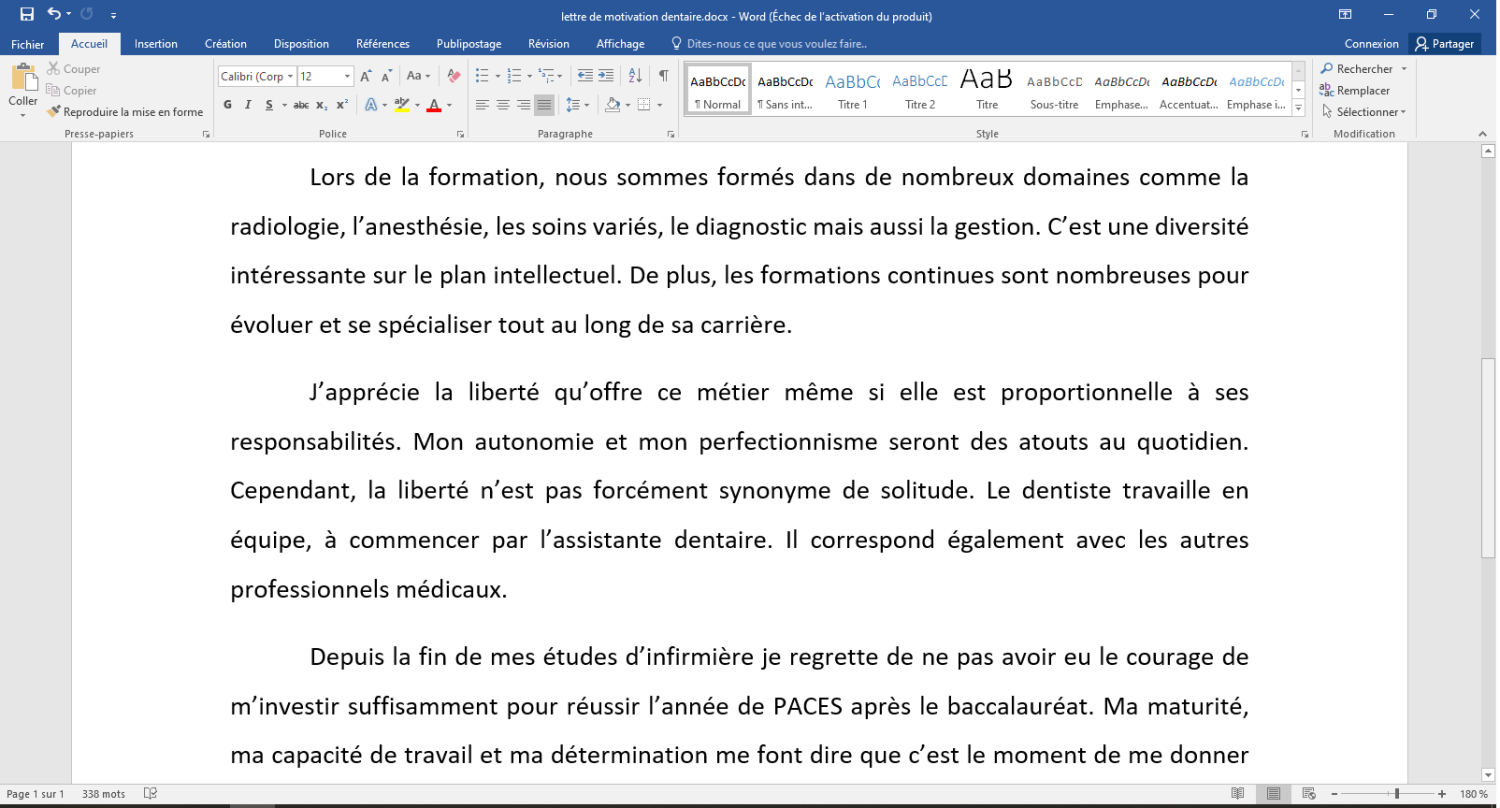
Task: Toggle italic (I) formatting
Action: [246, 105]
